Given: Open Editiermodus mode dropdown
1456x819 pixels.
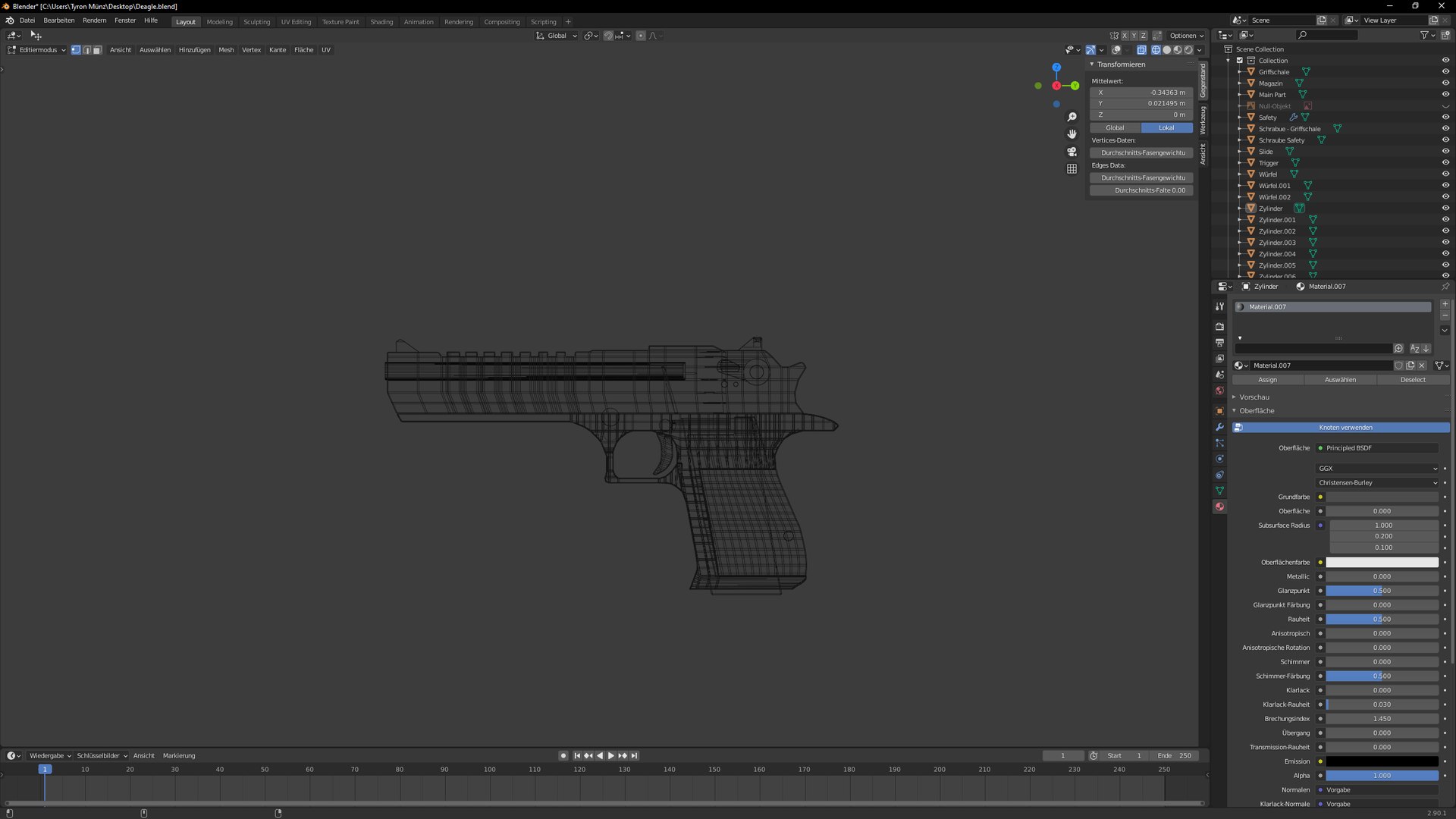Looking at the screenshot, I should pyautogui.click(x=36, y=50).
